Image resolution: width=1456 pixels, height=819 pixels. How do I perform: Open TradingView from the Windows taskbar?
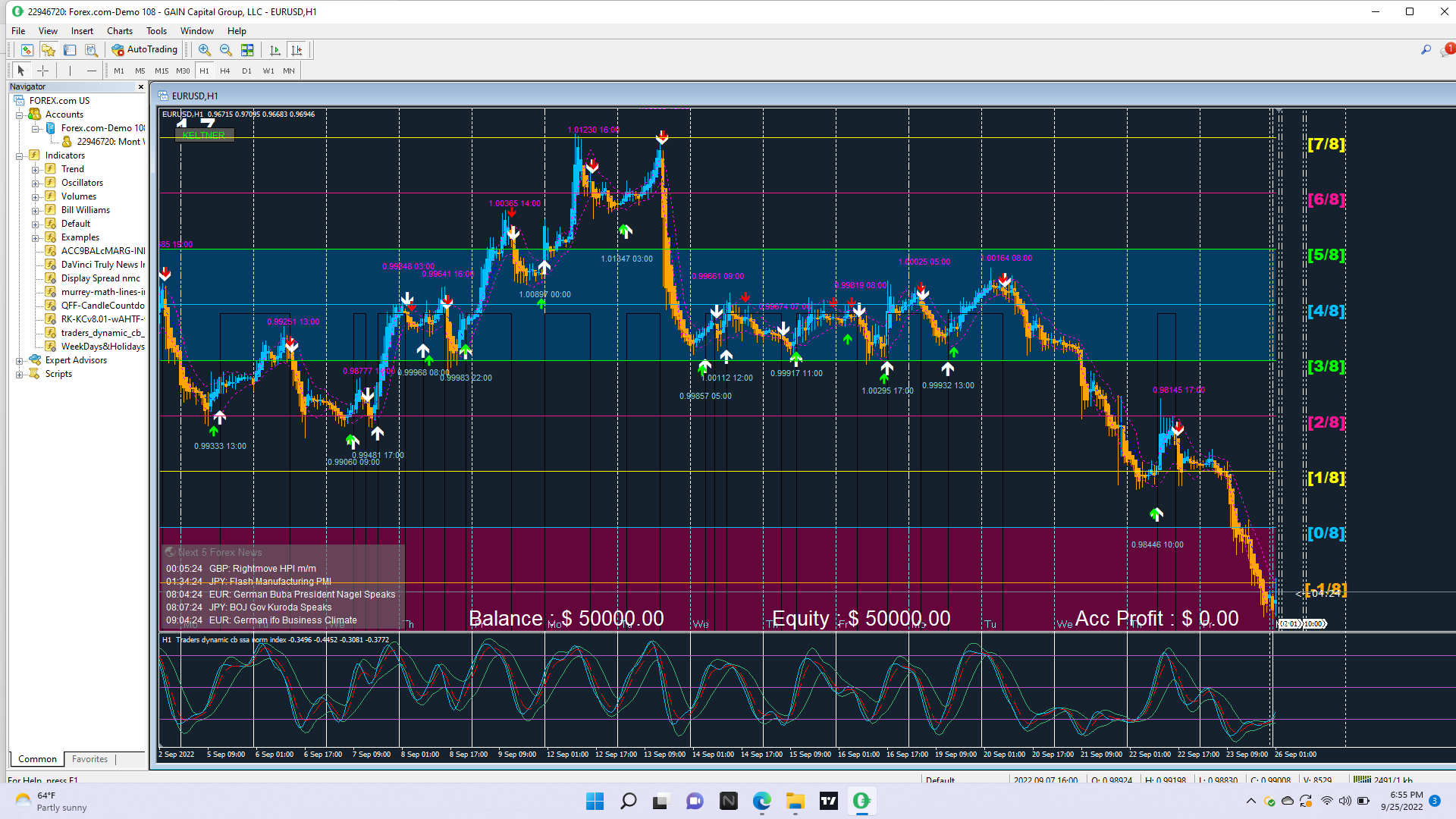[829, 801]
